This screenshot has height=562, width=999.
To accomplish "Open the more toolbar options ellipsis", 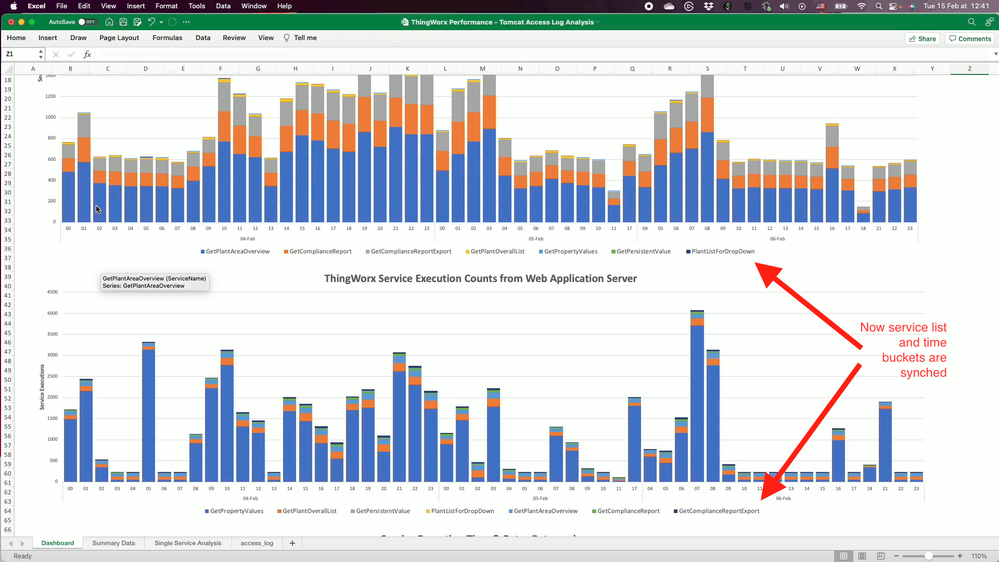I will pyautogui.click(x=186, y=22).
